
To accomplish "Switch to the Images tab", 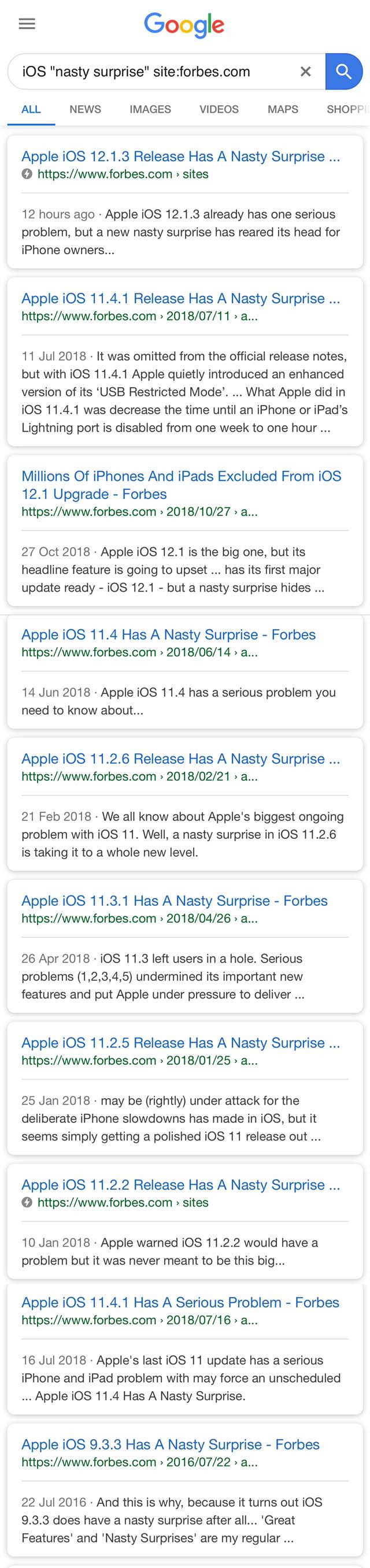I will pos(150,110).
